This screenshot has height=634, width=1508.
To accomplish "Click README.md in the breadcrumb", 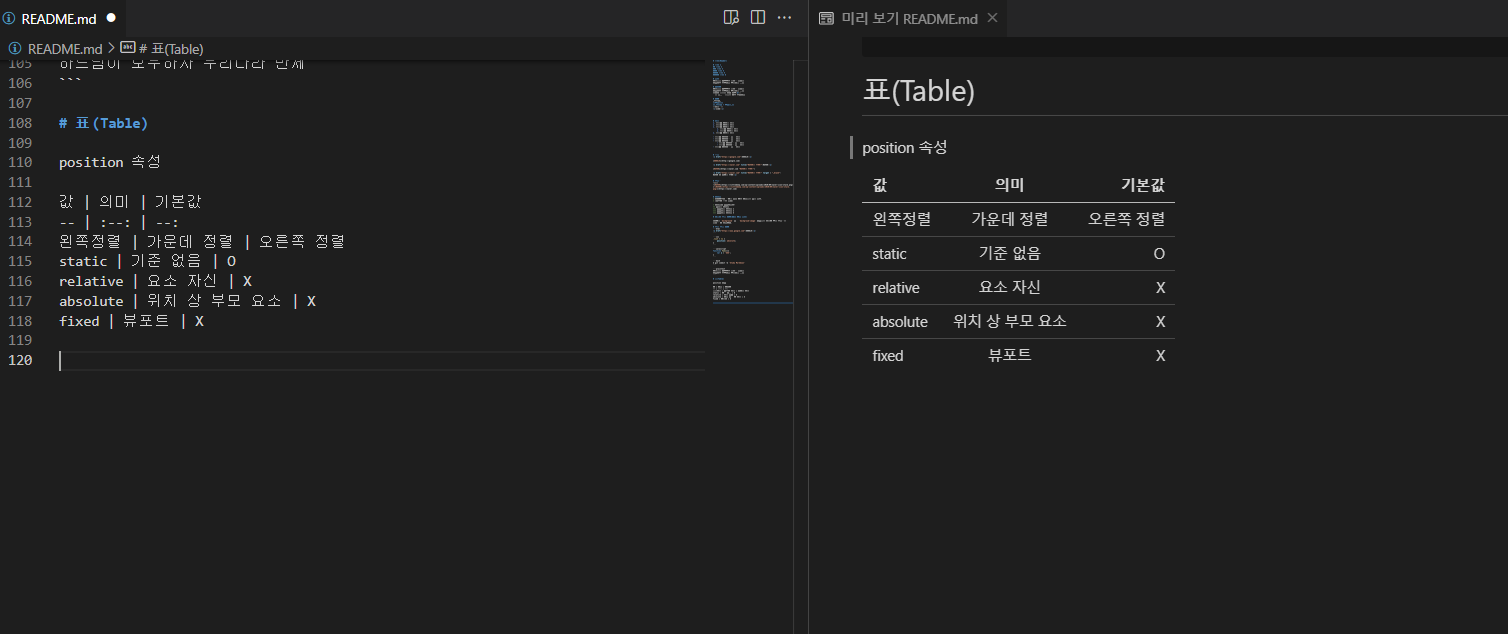I will 65,48.
